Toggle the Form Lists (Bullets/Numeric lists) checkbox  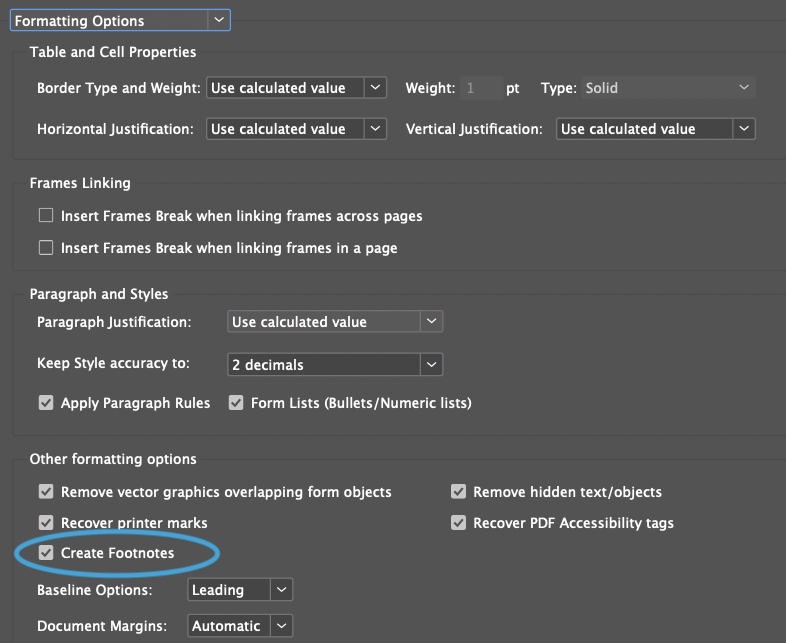coord(236,403)
